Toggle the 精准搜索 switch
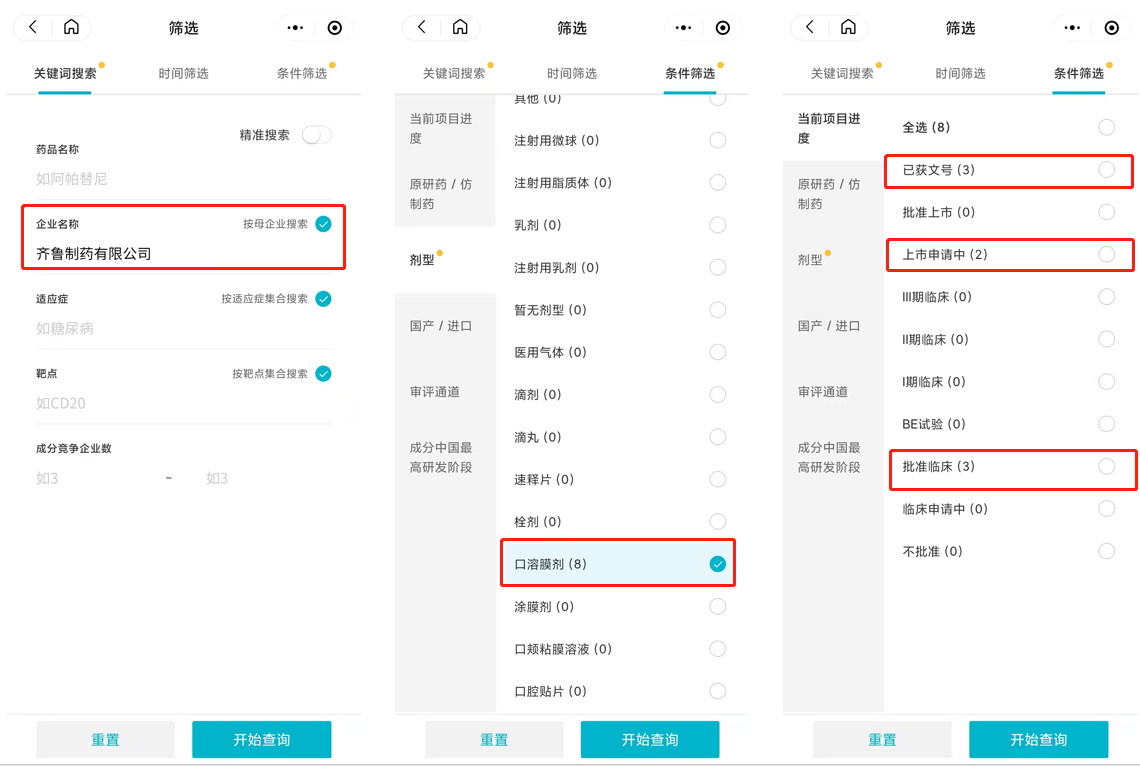This screenshot has width=1140, height=766. click(316, 135)
